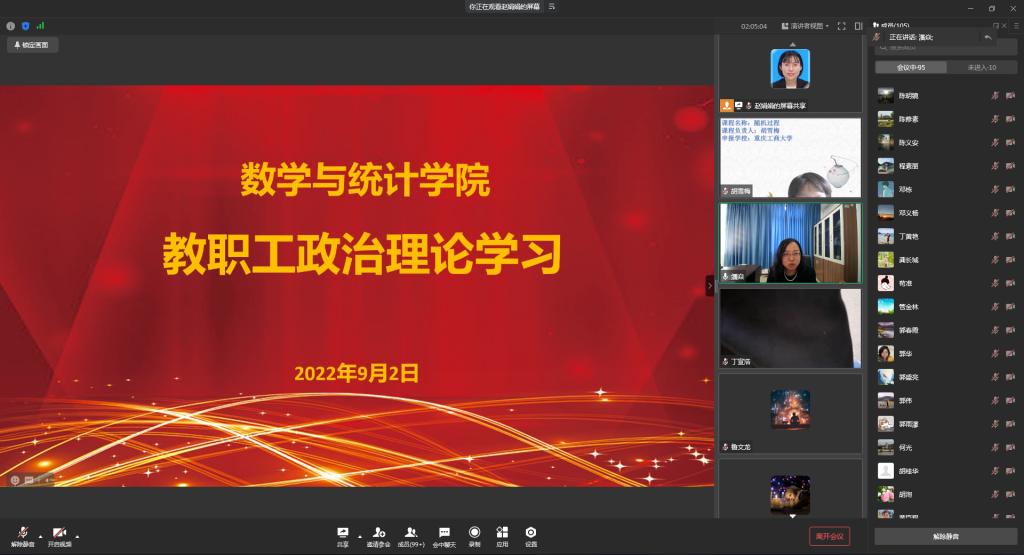The width and height of the screenshot is (1024, 555).
Task: Start recording with the 录制 icon
Action: pos(474,534)
